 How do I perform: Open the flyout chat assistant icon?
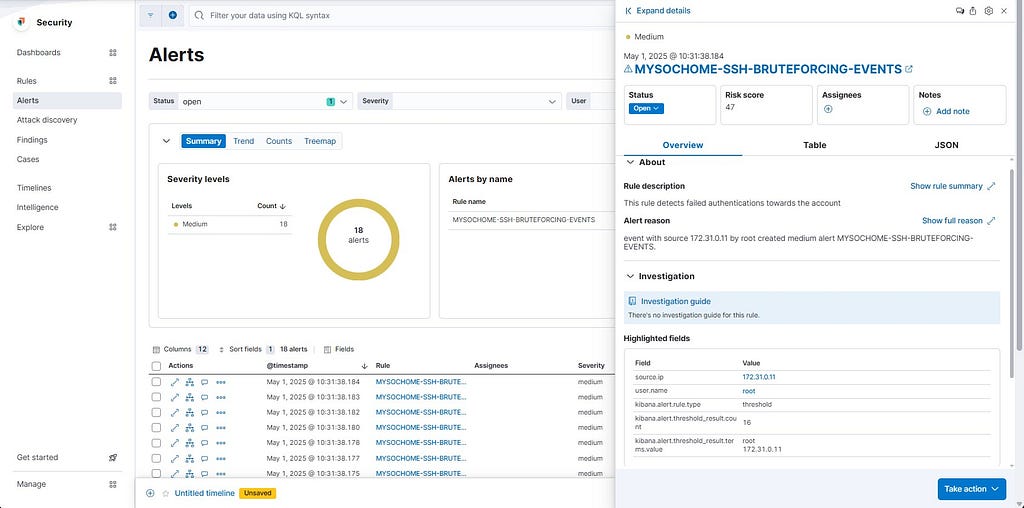pyautogui.click(x=959, y=10)
